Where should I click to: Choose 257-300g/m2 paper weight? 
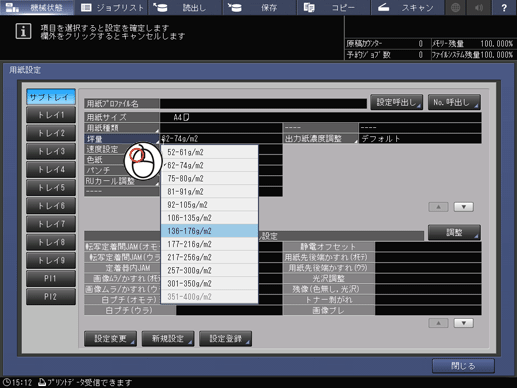pos(209,270)
